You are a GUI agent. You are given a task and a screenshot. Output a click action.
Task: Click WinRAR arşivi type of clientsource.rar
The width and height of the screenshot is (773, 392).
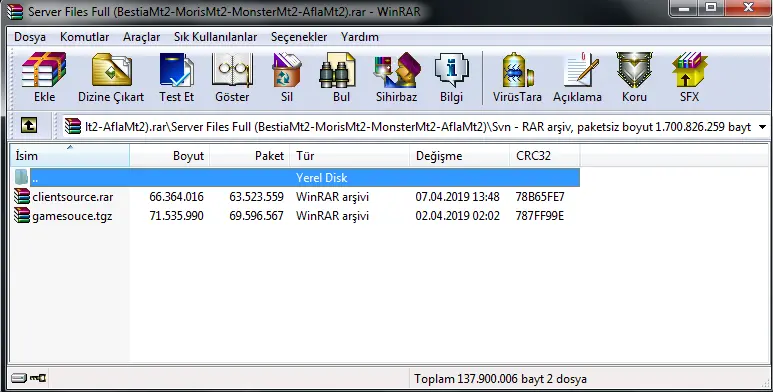pyautogui.click(x=332, y=197)
